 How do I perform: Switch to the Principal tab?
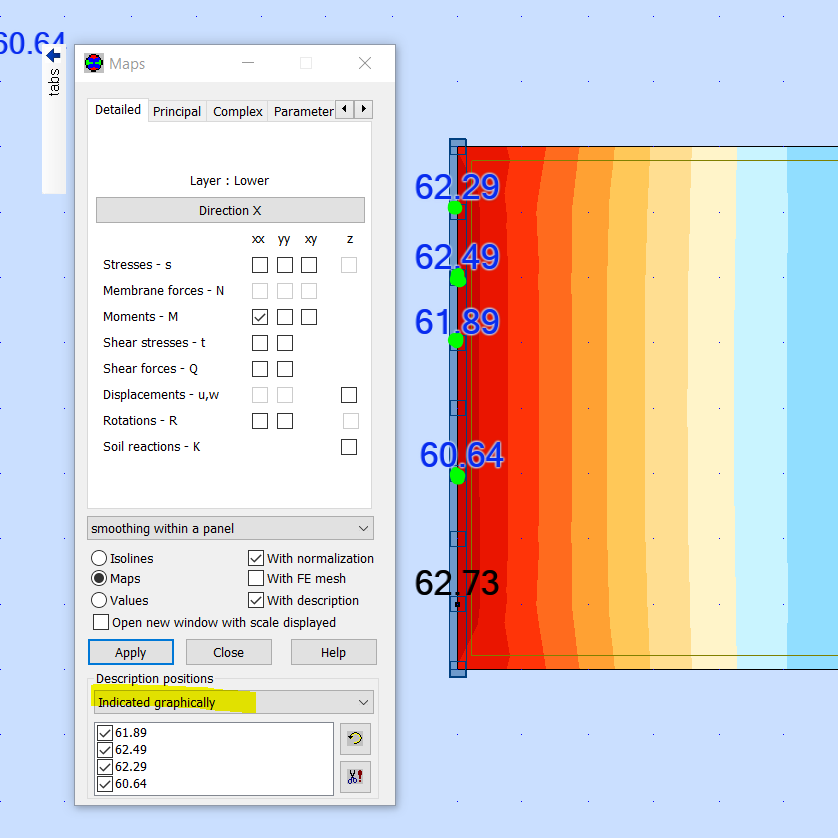pos(177,111)
